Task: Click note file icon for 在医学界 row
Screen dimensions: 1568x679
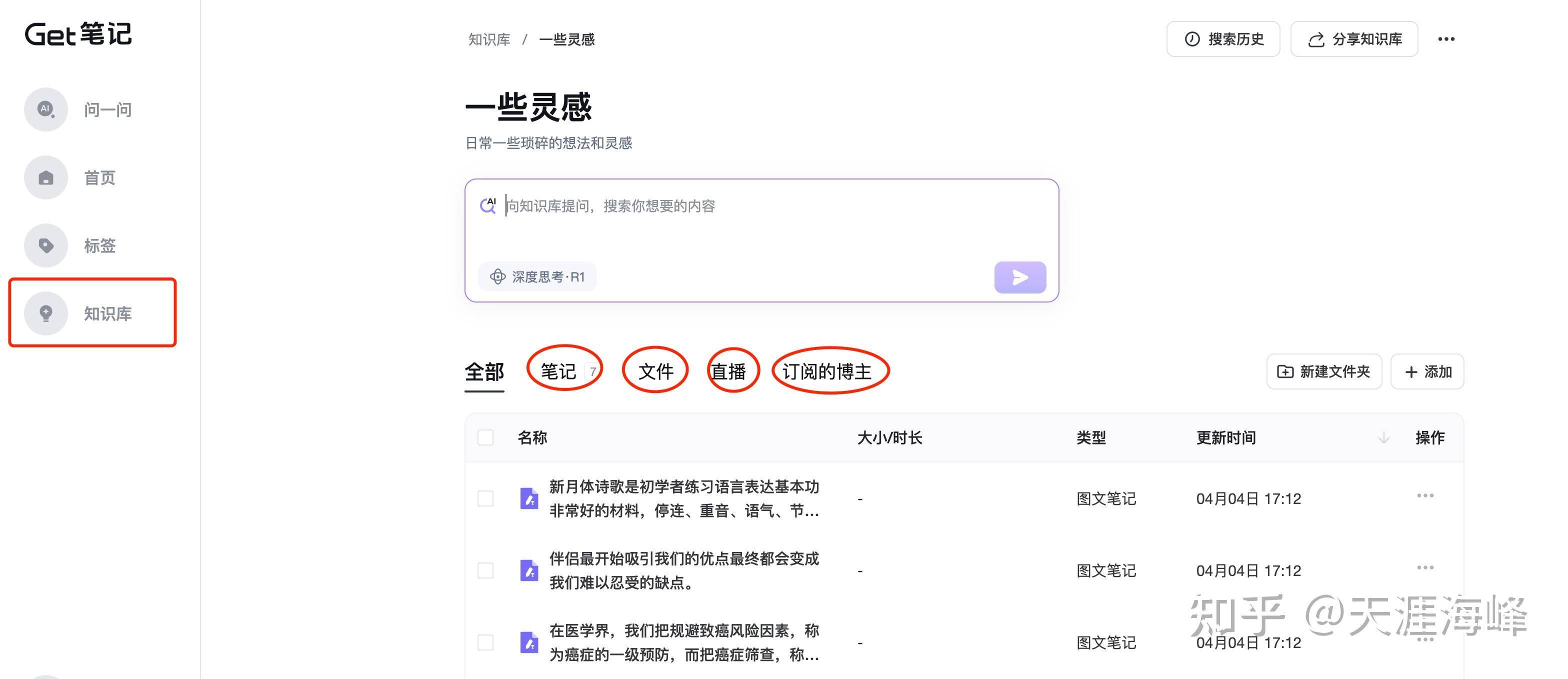Action: pyautogui.click(x=529, y=642)
